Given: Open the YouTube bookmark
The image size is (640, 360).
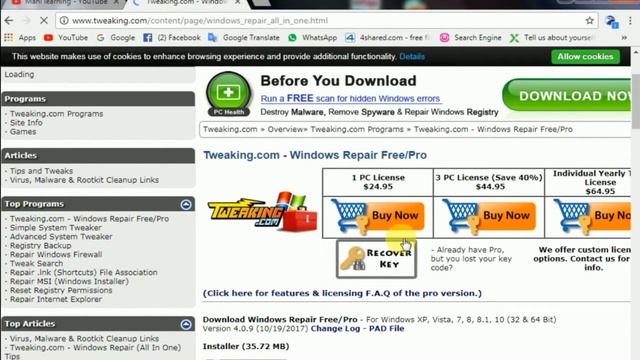Looking at the screenshot, I should tap(66, 38).
